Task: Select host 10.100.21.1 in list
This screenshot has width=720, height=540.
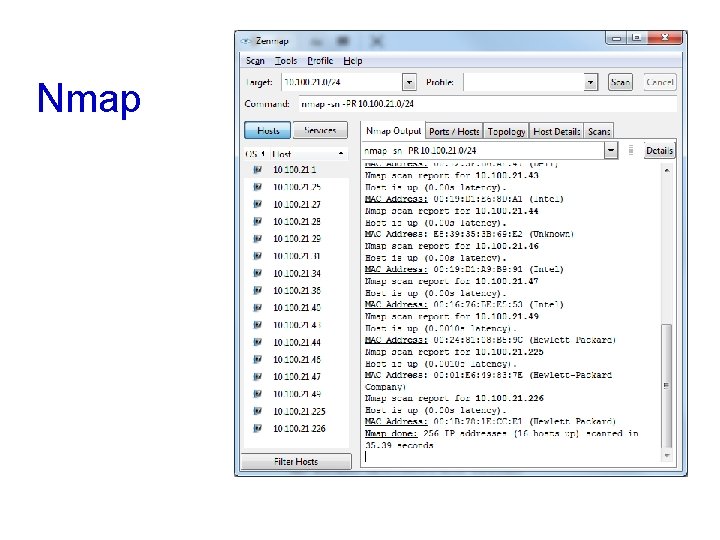Action: pos(296,169)
